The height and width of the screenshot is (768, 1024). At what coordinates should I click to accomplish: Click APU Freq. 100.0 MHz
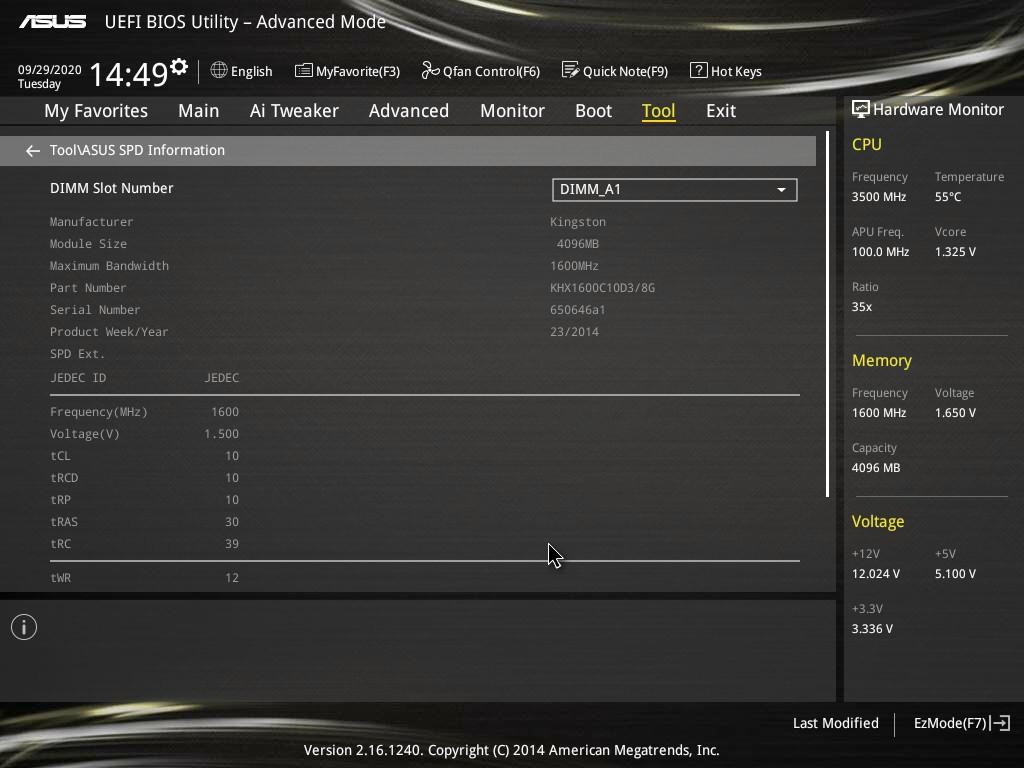tap(880, 251)
